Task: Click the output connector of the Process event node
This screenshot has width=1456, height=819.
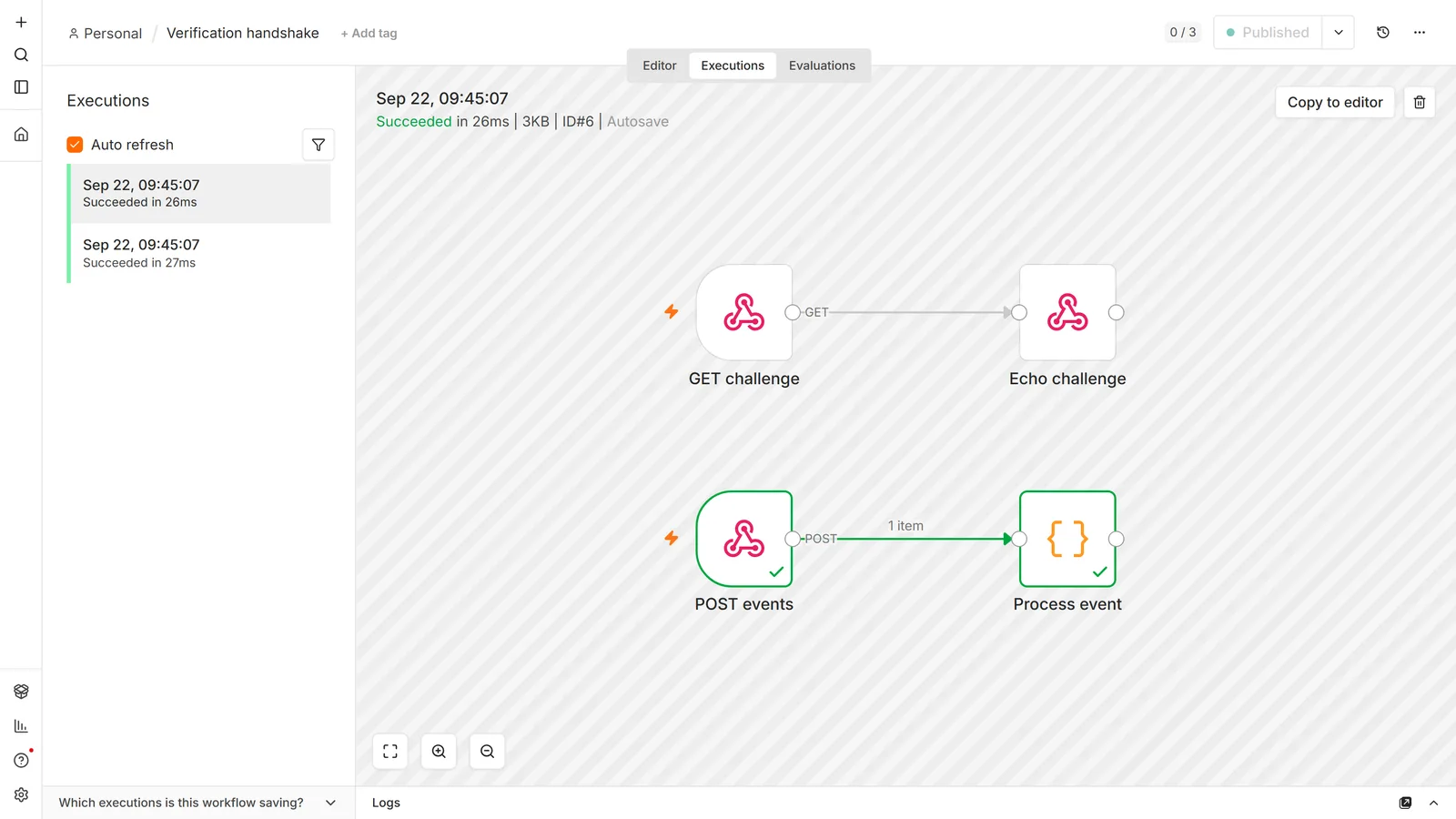Action: [x=1117, y=539]
